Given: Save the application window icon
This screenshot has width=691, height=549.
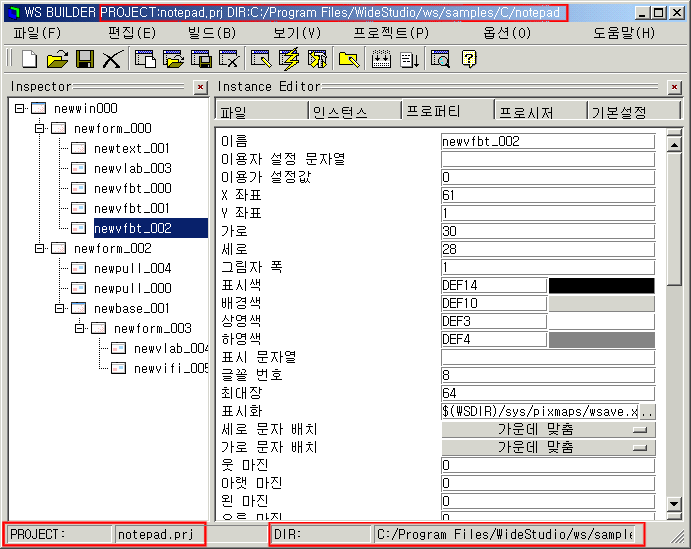Looking at the screenshot, I should 201,59.
